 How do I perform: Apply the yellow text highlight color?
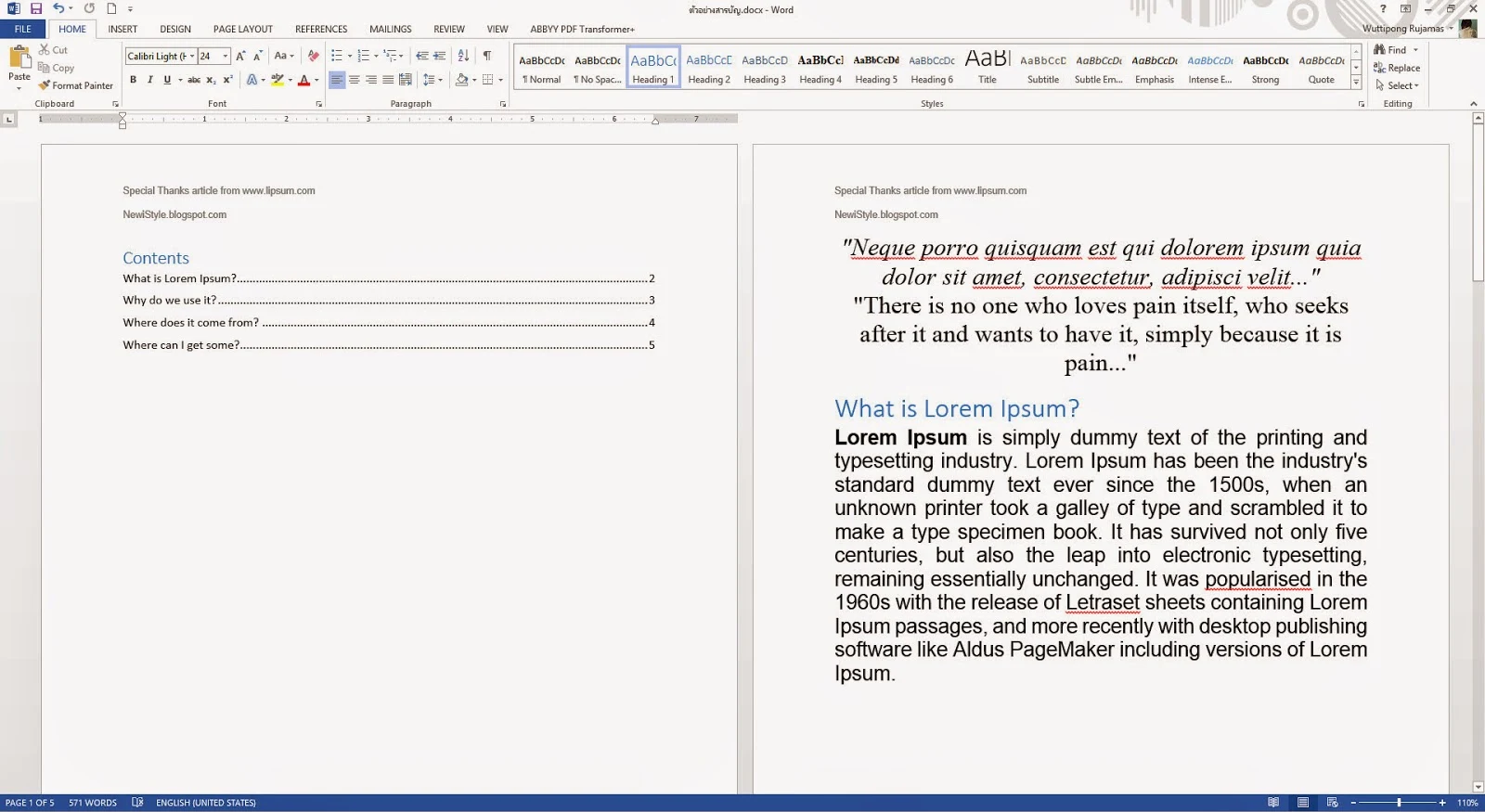278,80
